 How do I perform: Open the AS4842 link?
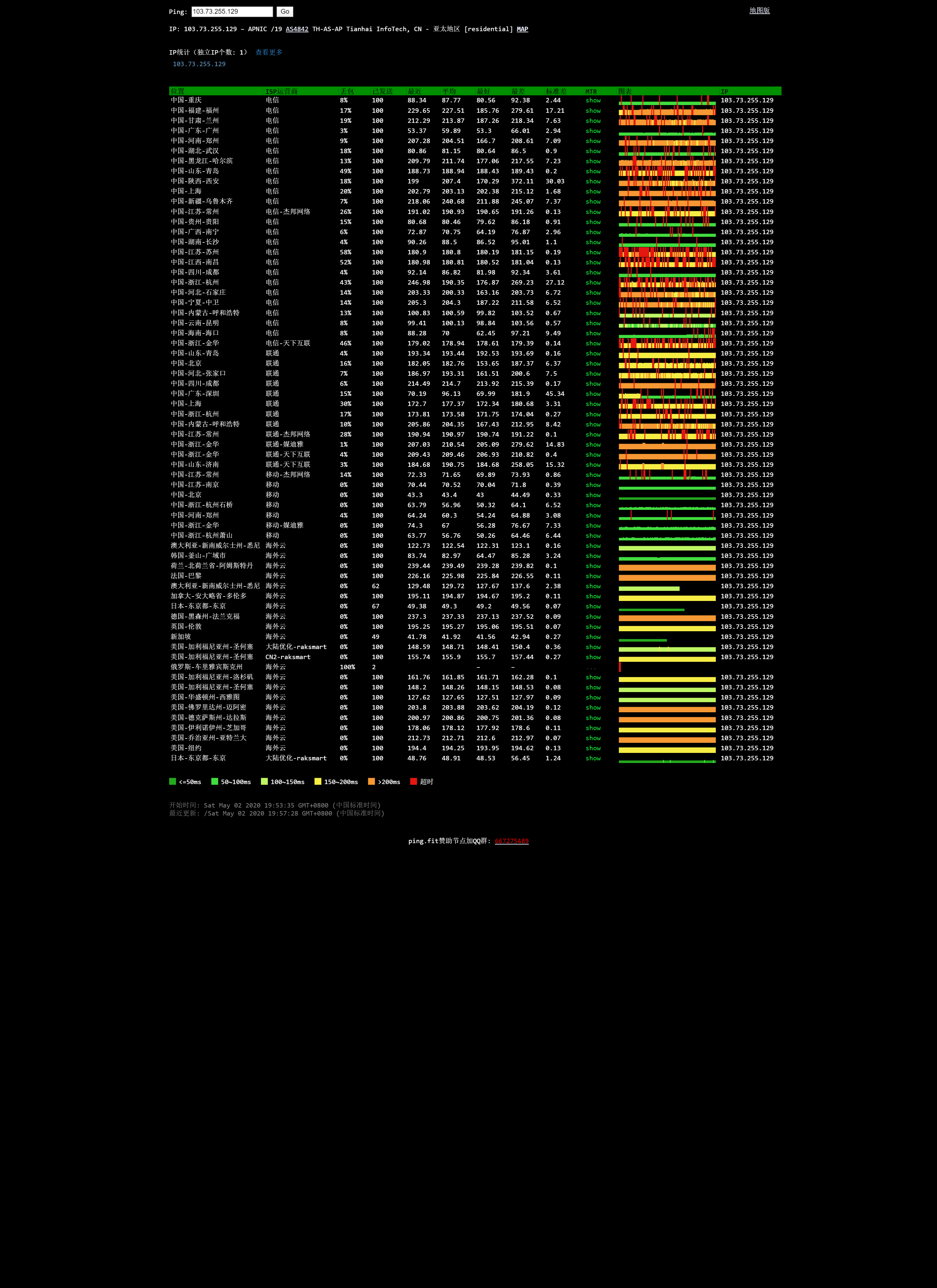pos(297,29)
